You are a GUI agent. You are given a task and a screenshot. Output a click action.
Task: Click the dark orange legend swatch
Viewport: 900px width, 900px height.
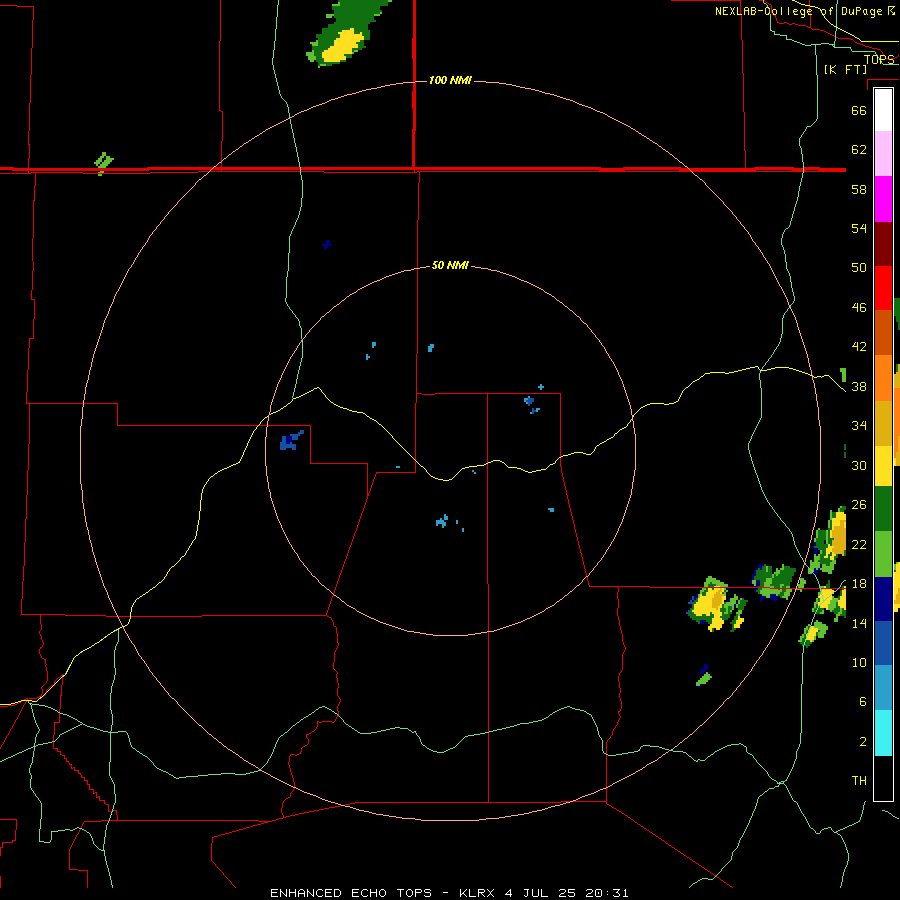point(883,333)
